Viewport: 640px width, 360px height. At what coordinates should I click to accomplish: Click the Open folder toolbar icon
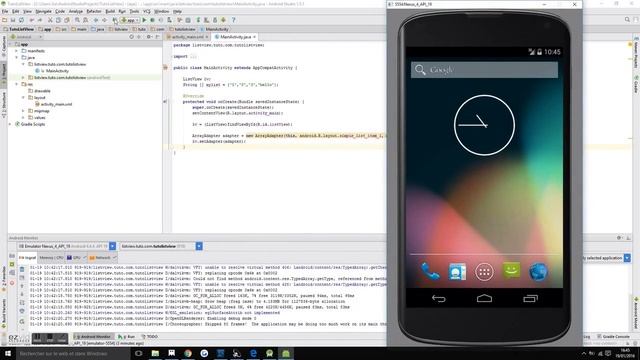click(4, 20)
